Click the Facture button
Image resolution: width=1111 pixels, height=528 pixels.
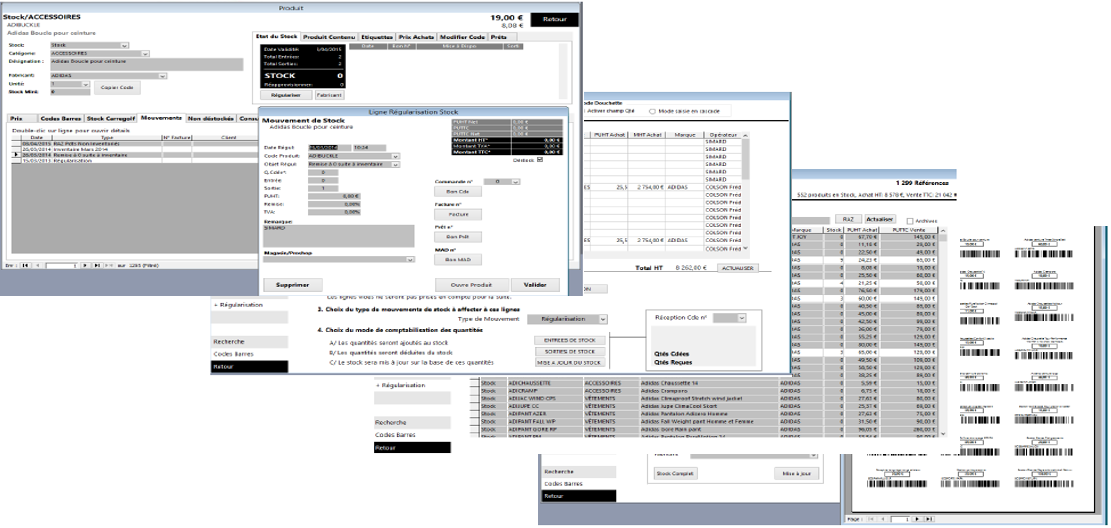tap(458, 213)
